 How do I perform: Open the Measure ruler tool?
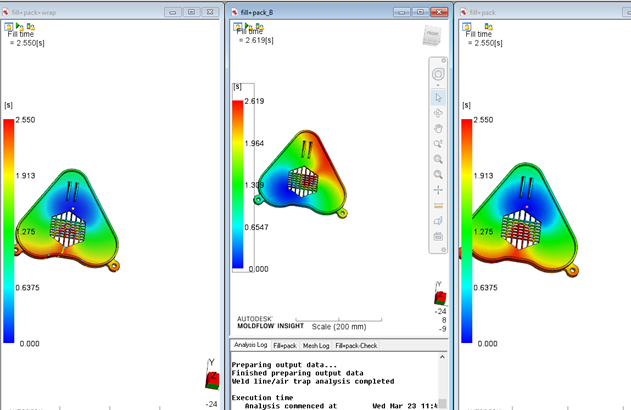pyautogui.click(x=438, y=206)
